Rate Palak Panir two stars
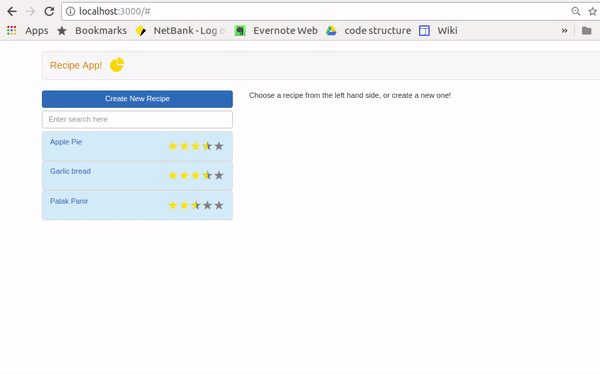Image resolution: width=600 pixels, height=374 pixels. tap(184, 206)
